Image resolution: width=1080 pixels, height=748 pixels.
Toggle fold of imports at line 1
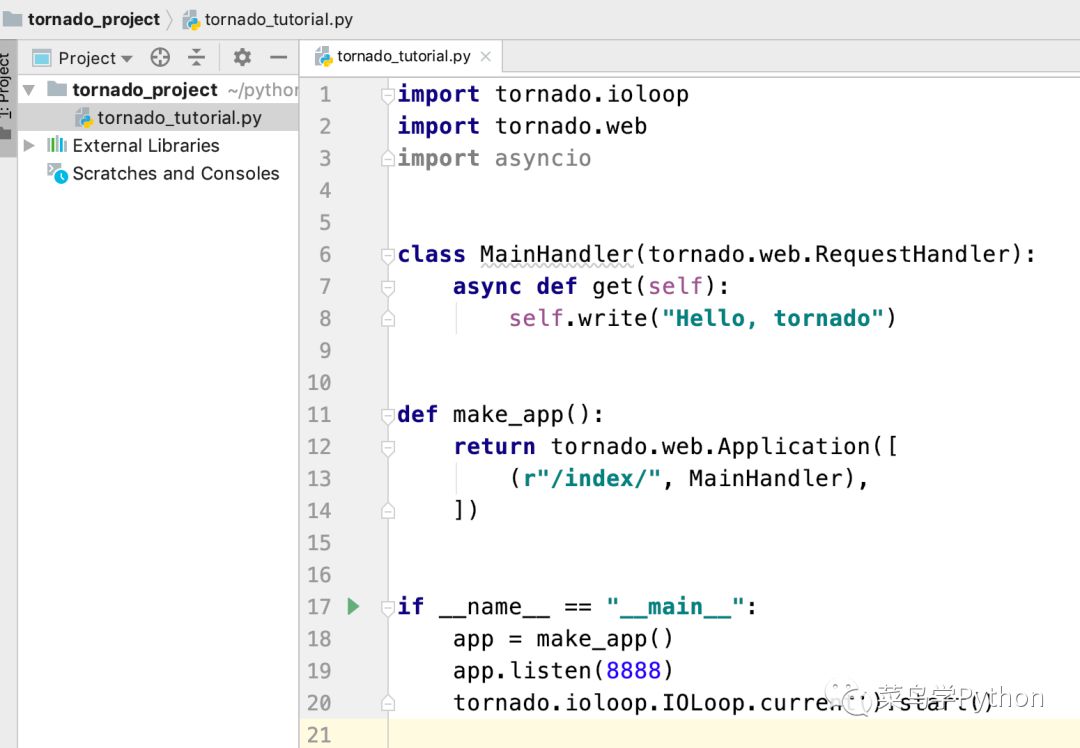[x=388, y=95]
